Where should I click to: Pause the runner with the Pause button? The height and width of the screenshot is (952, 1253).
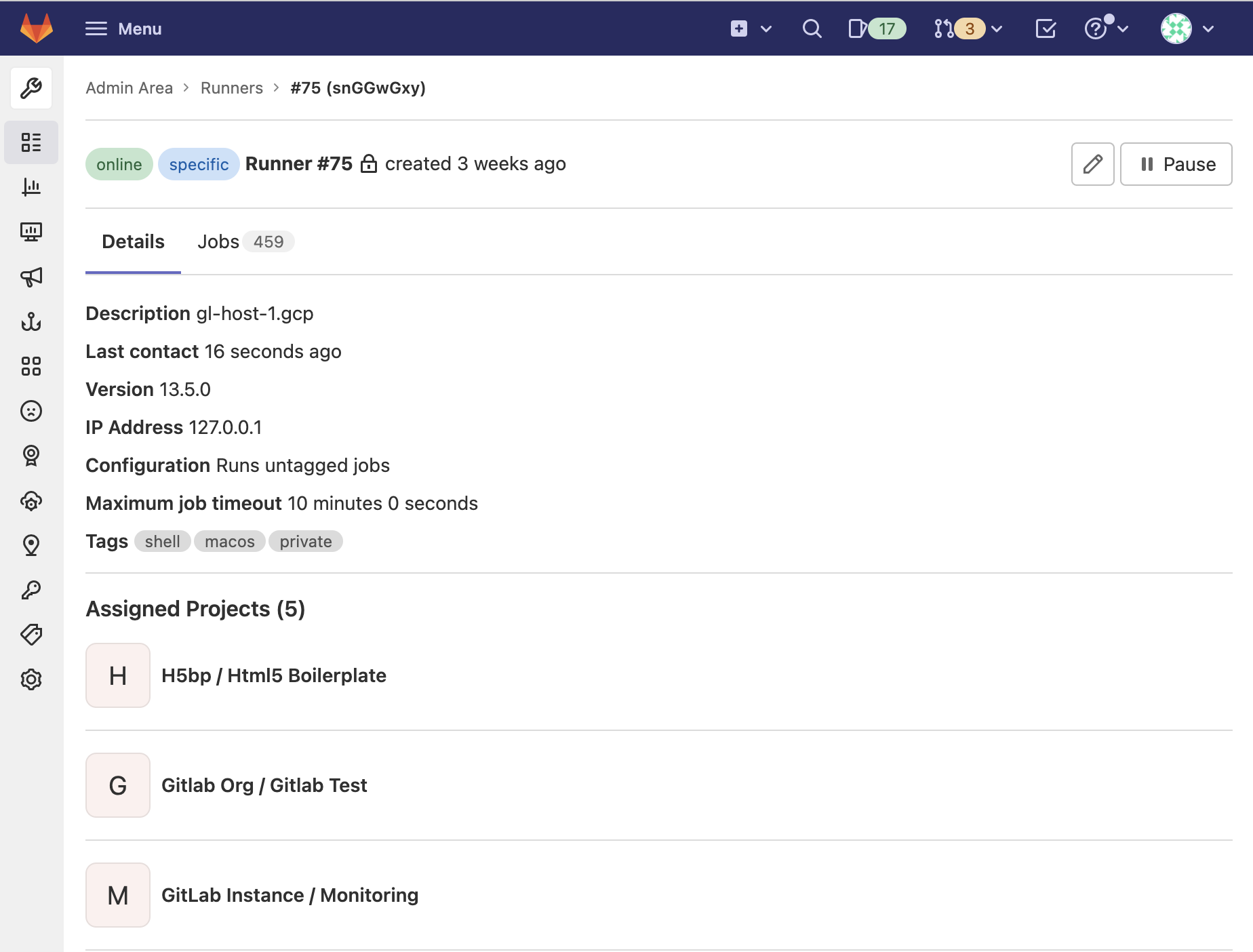click(x=1176, y=164)
